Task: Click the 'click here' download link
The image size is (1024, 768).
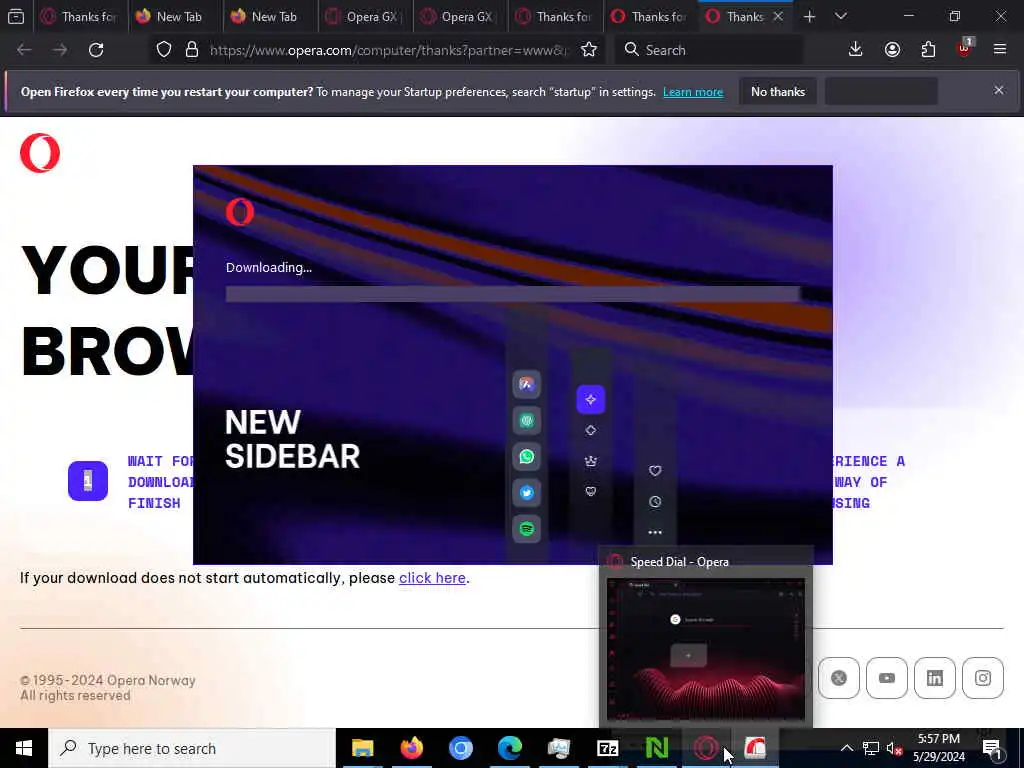Action: click(432, 578)
